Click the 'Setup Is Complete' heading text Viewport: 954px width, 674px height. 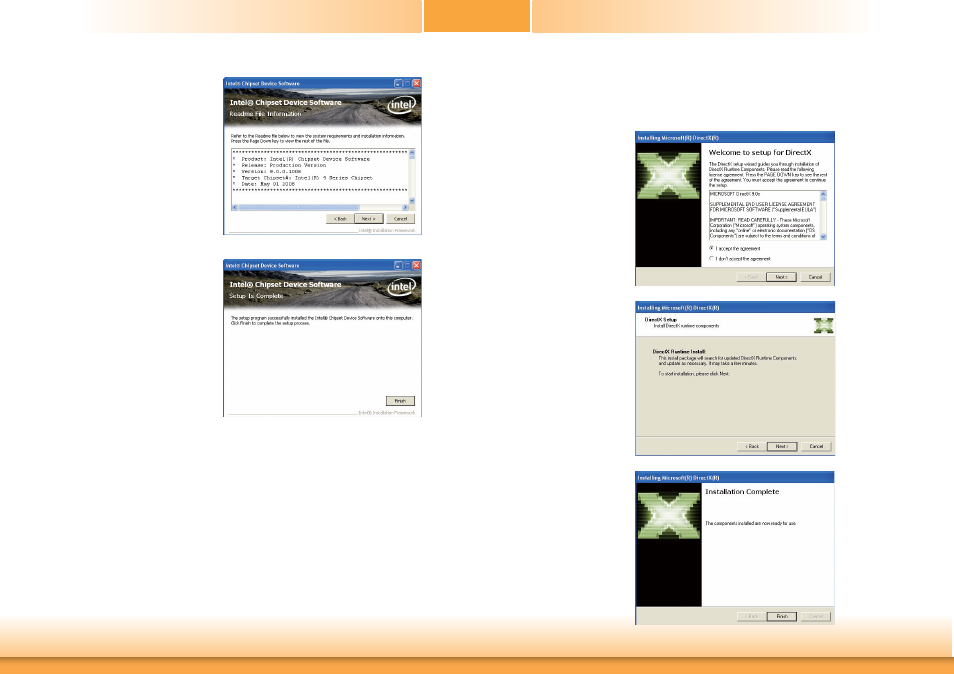(256, 296)
